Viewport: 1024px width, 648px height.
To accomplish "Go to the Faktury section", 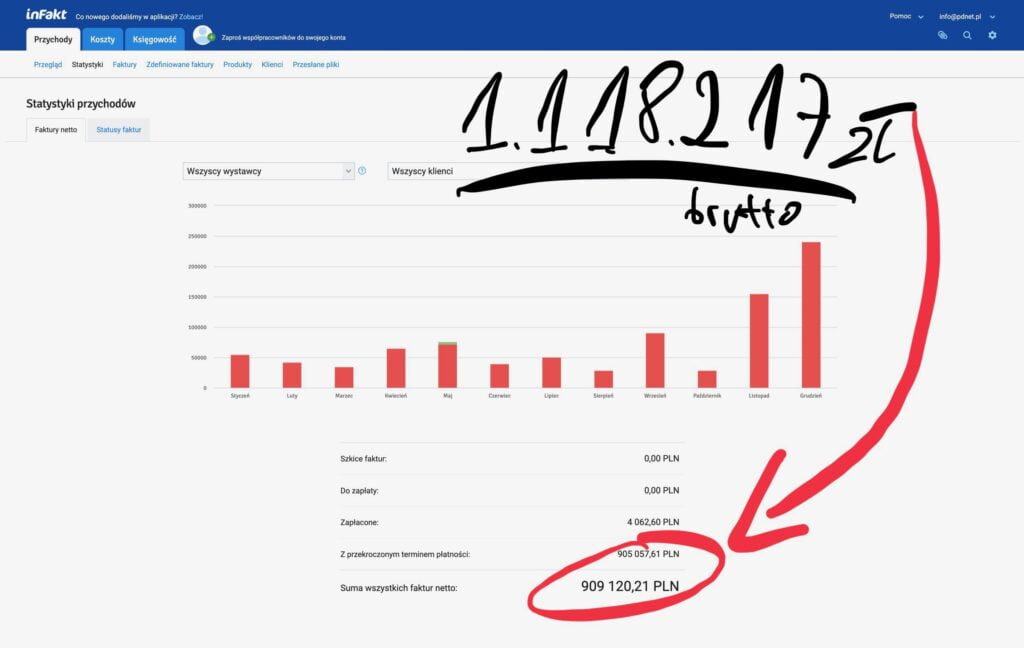I will 124,64.
